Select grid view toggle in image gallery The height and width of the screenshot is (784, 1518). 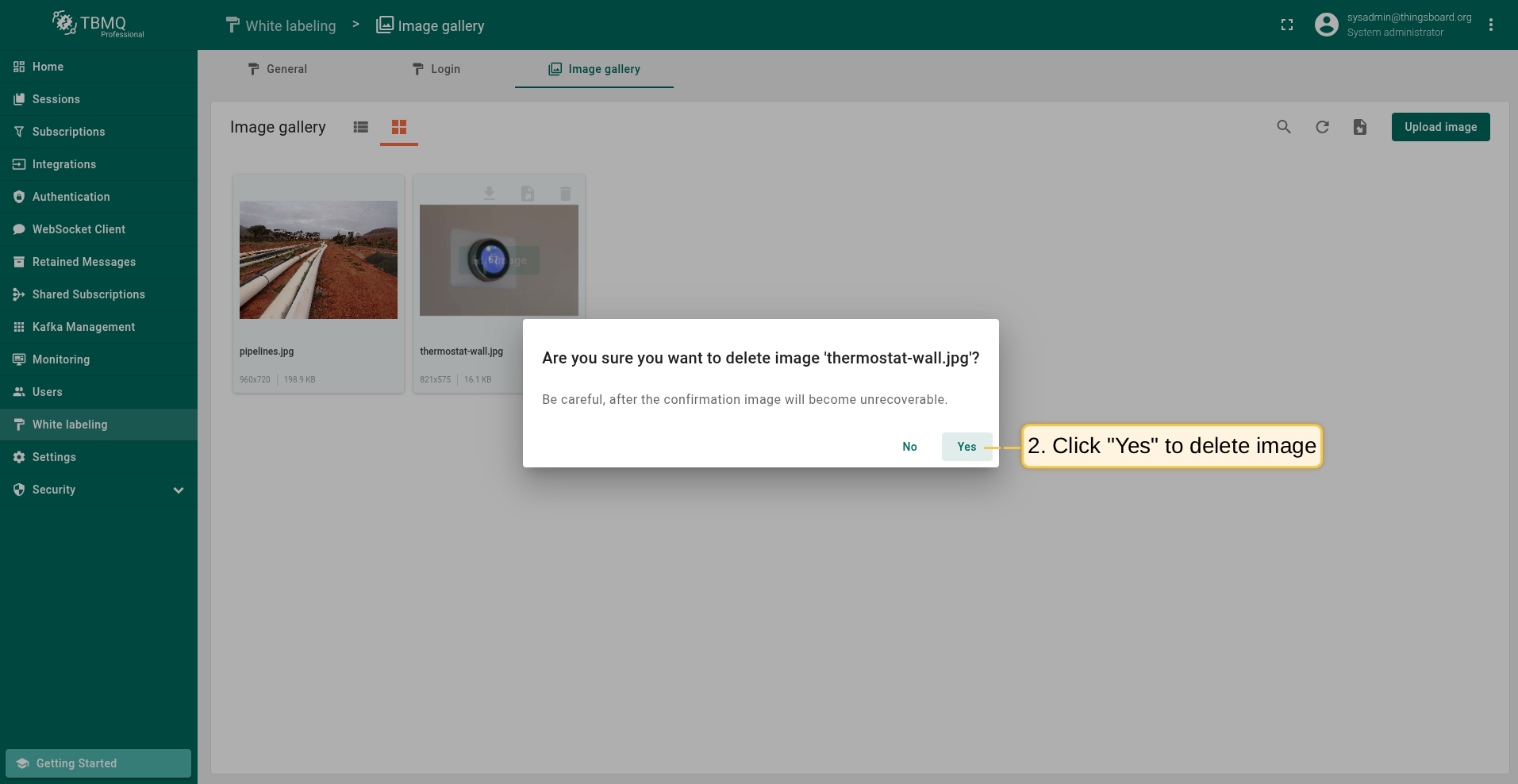coord(399,127)
